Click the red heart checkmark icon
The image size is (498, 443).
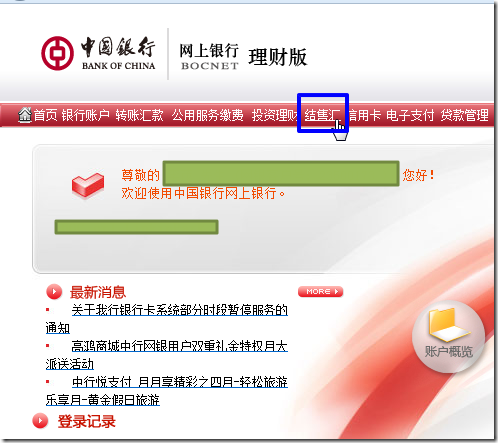click(88, 185)
